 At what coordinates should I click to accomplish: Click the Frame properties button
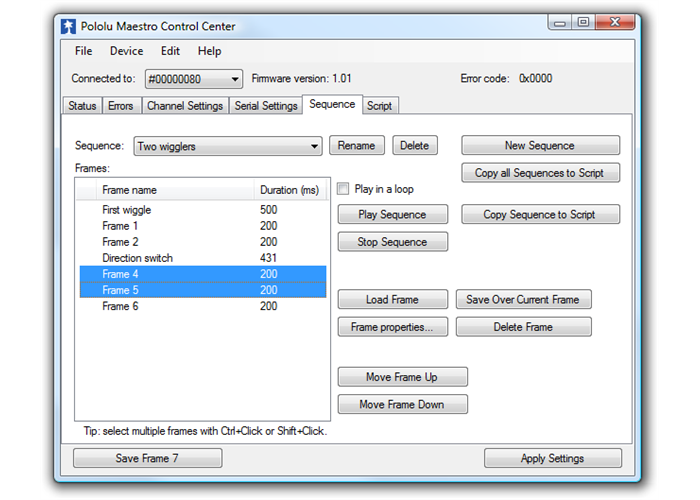[x=392, y=327]
